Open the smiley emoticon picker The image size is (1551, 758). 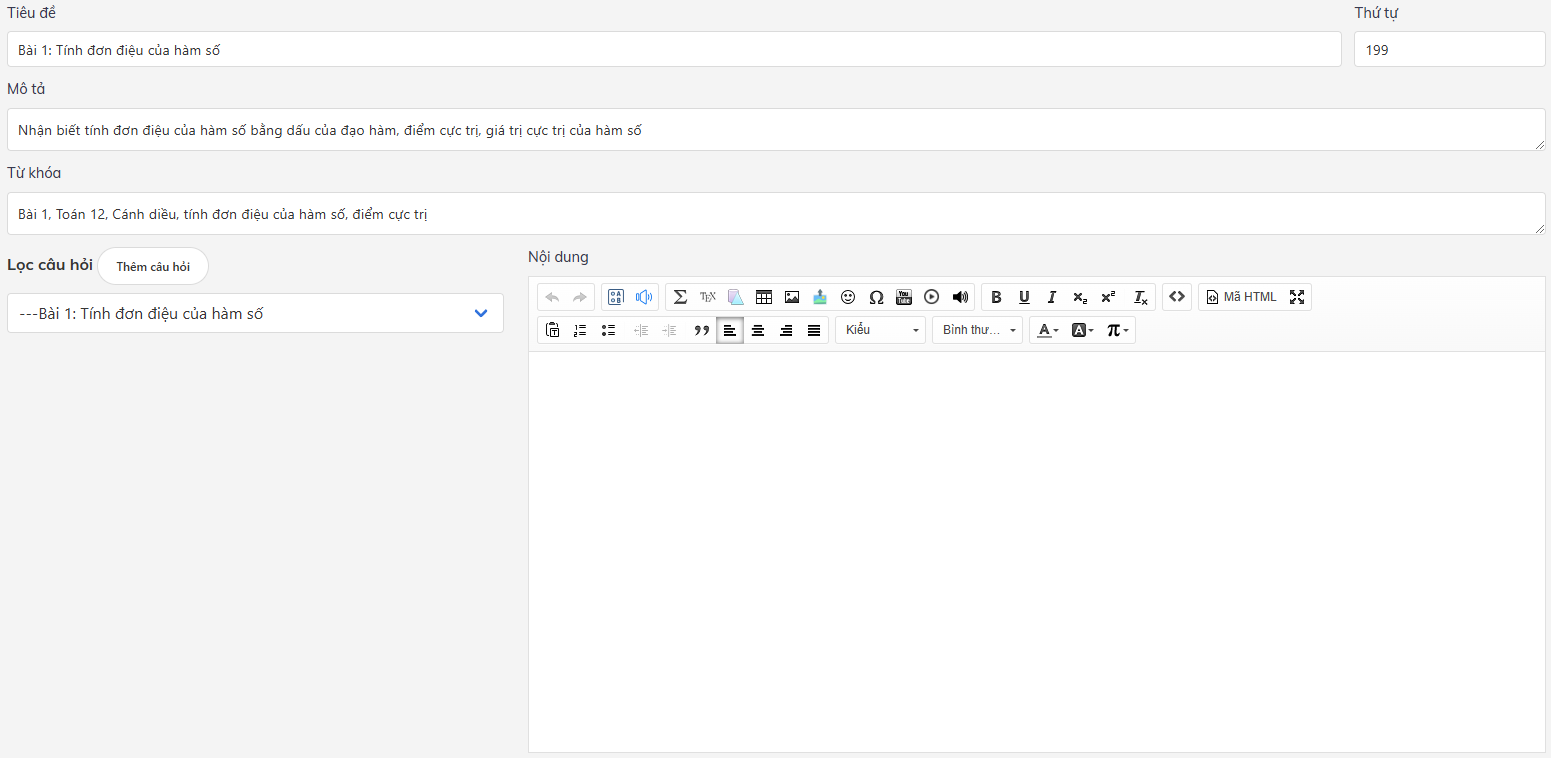pos(848,297)
